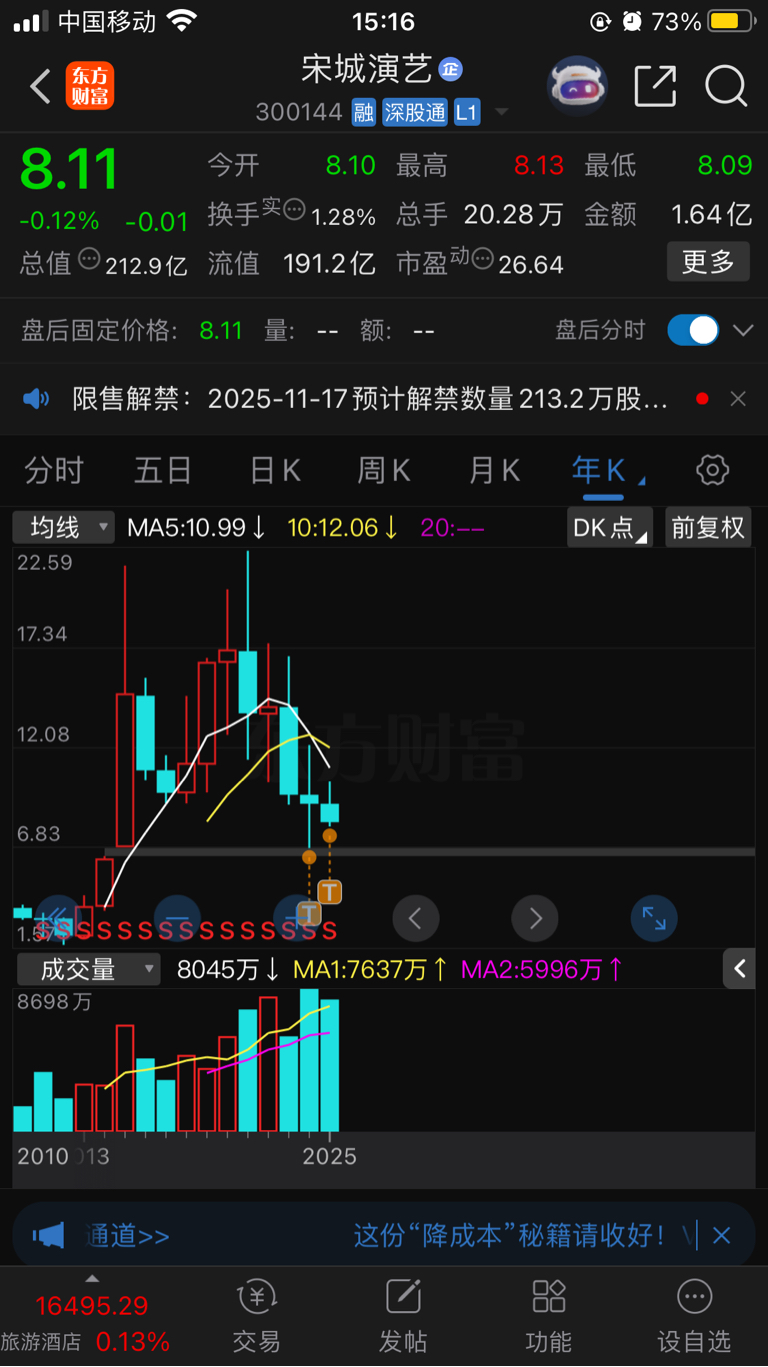
Task: Tap the 企 verified badge beside 宋城演艺
Action: click(x=450, y=69)
